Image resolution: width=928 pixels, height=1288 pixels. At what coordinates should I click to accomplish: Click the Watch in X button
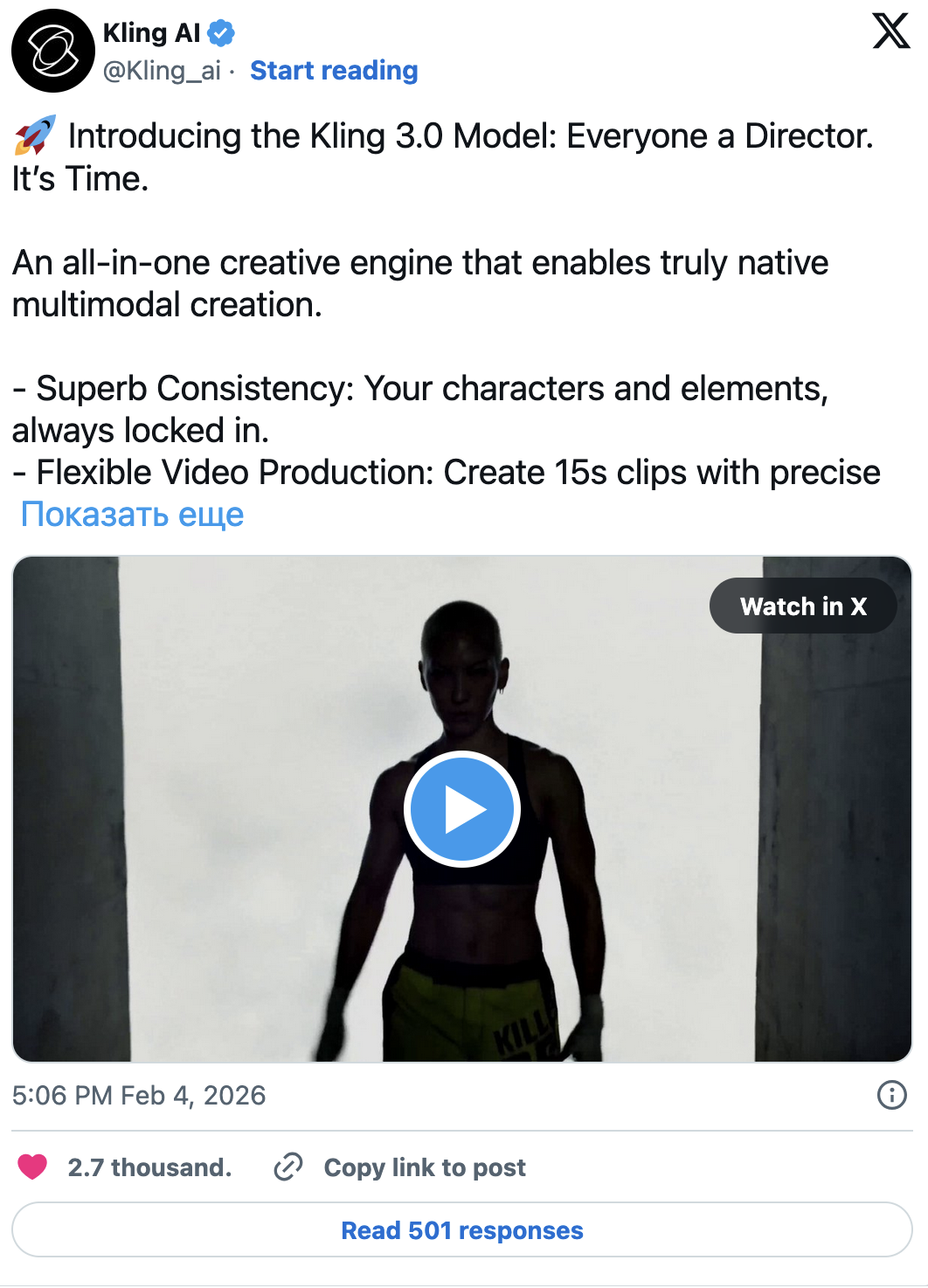(802, 606)
